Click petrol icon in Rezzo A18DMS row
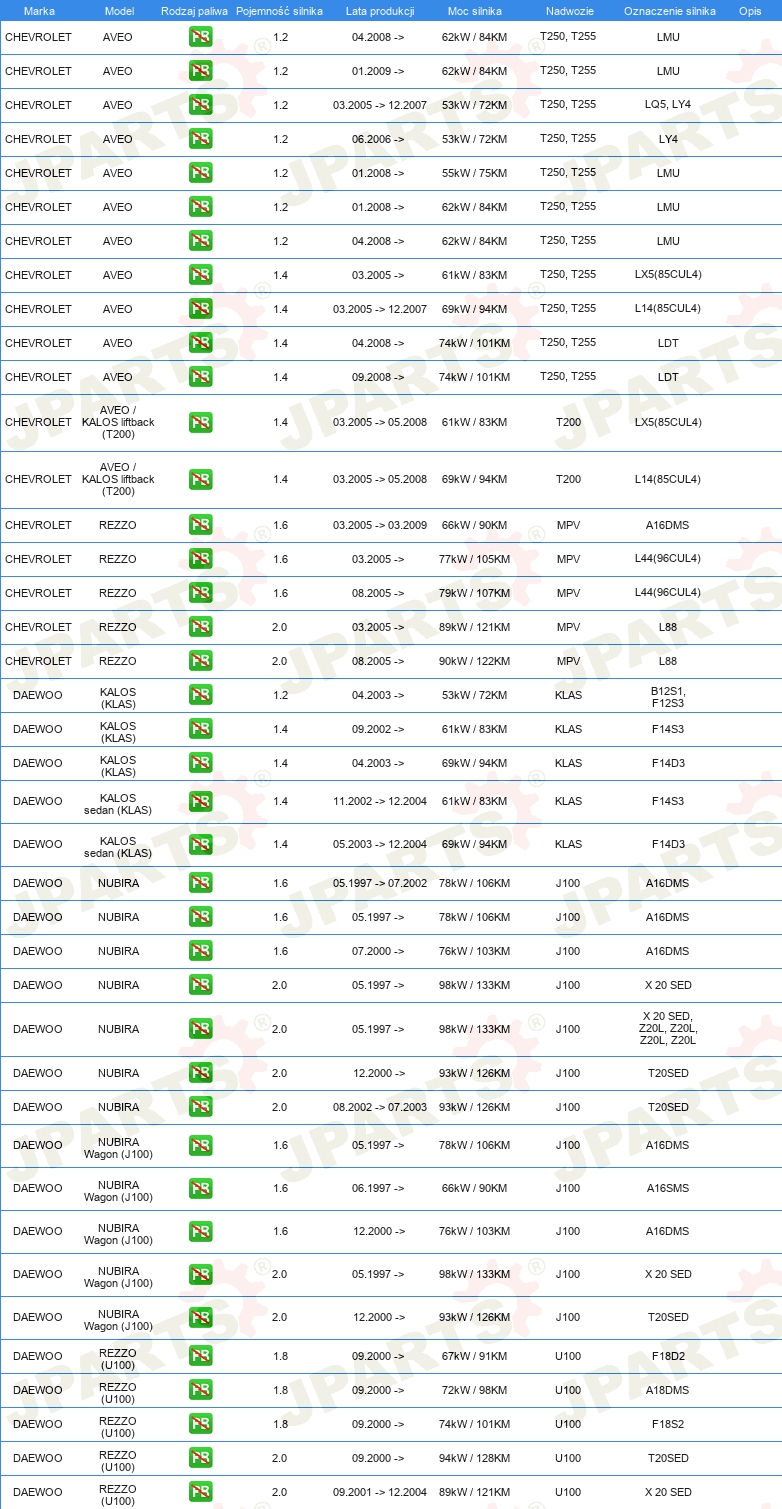The height and width of the screenshot is (1509, 782). click(x=200, y=1390)
